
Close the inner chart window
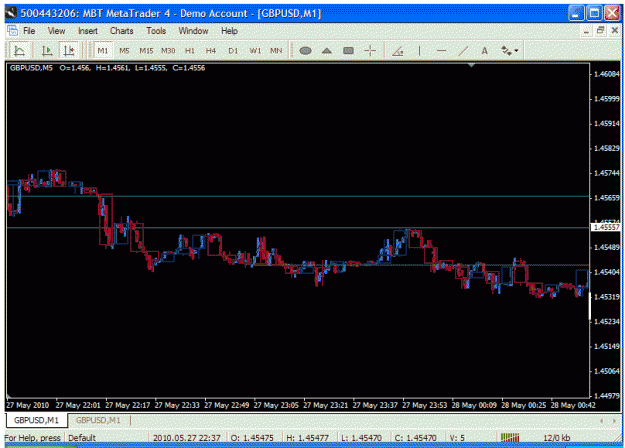coord(615,30)
